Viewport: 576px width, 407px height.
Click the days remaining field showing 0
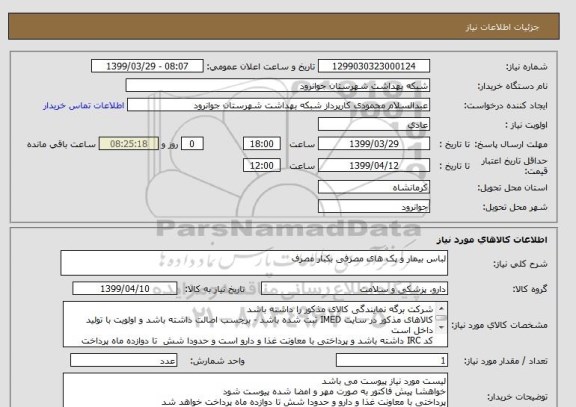point(192,144)
